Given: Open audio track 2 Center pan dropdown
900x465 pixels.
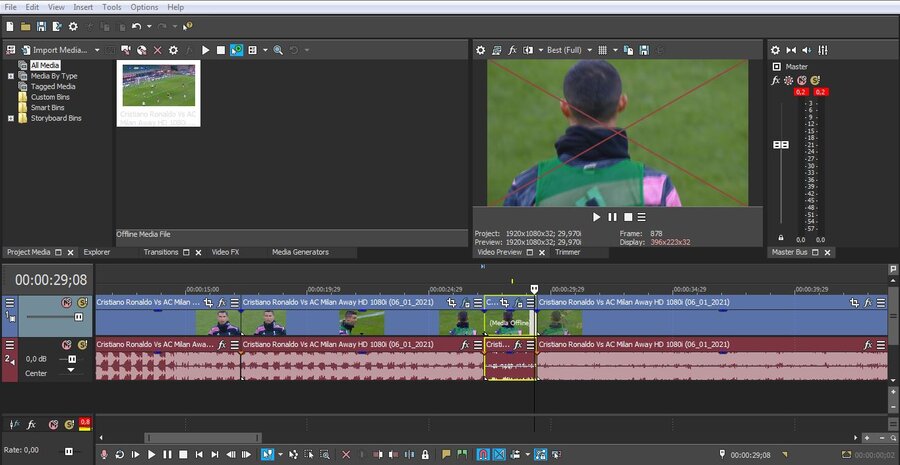Looking at the screenshot, I should click(x=71, y=370).
